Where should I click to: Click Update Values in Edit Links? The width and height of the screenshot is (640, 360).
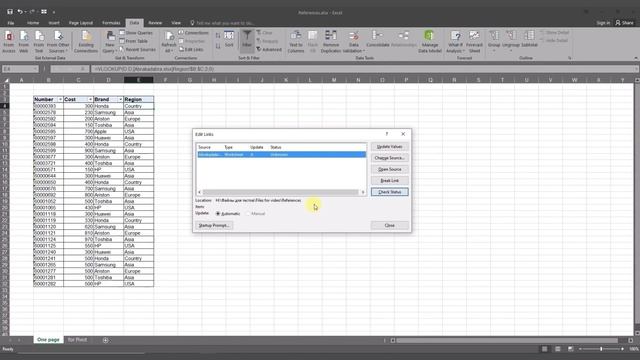click(389, 147)
